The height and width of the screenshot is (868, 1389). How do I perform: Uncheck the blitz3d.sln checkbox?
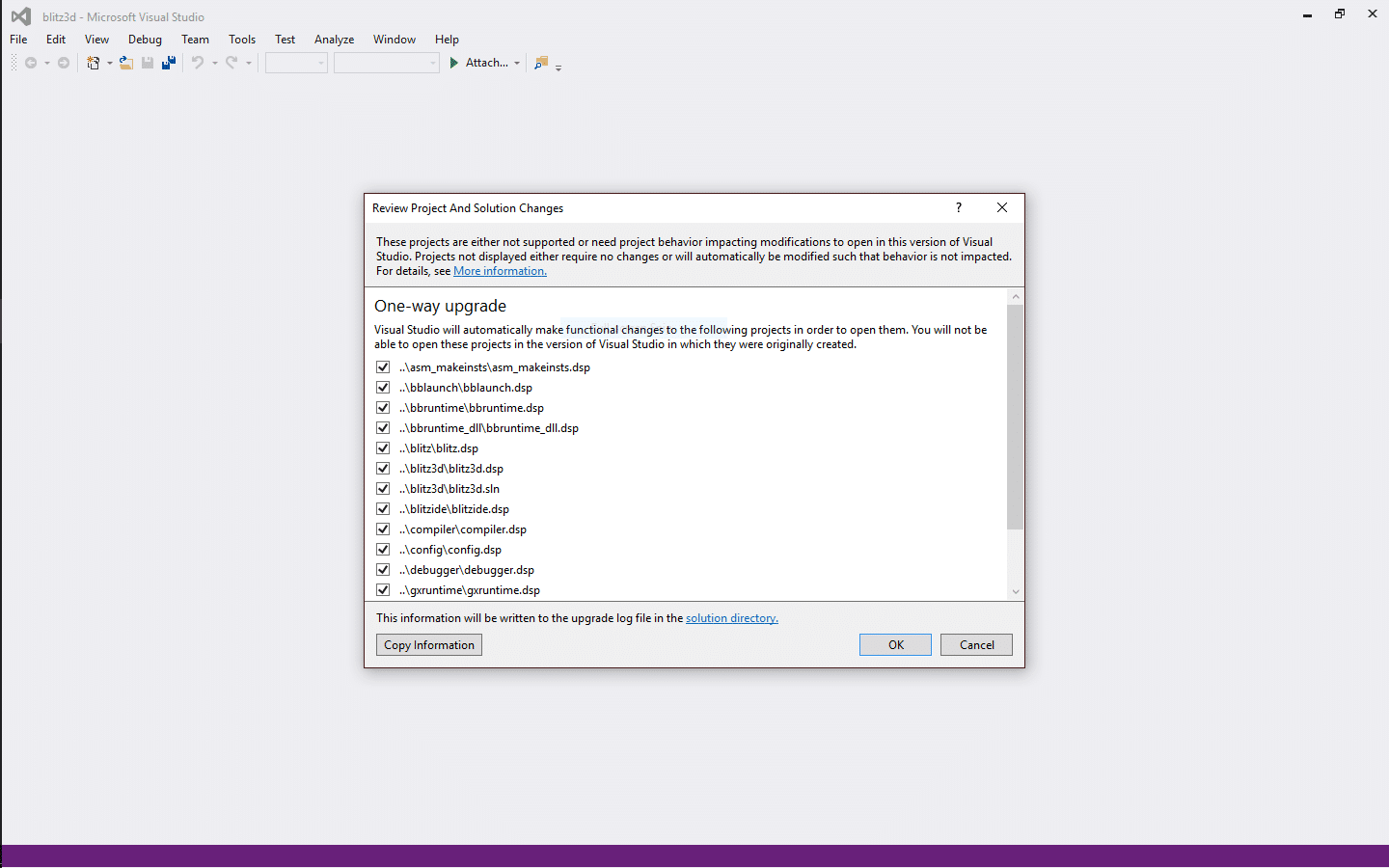click(383, 489)
